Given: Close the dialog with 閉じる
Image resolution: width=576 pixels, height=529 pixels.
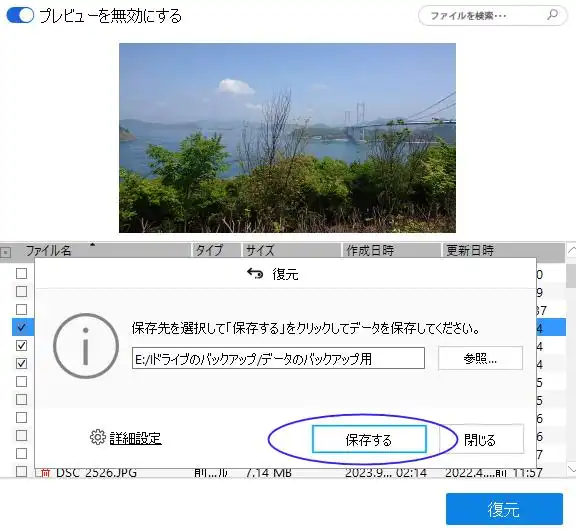Looking at the screenshot, I should pos(482,439).
